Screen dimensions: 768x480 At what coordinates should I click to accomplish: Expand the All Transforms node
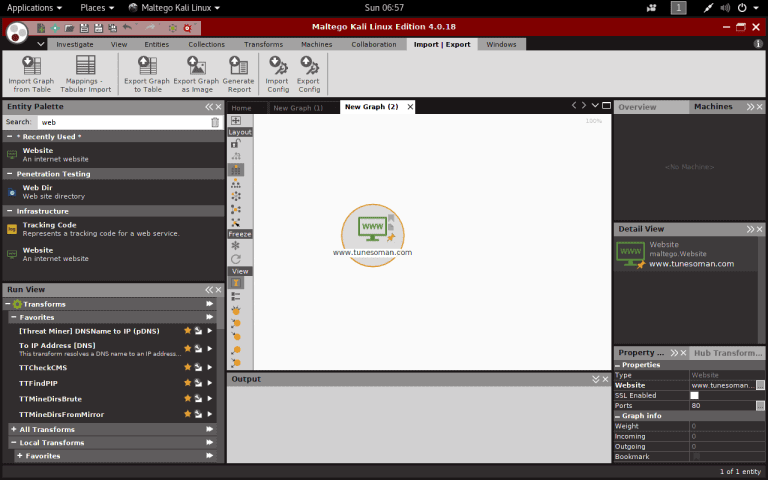pyautogui.click(x=14, y=430)
